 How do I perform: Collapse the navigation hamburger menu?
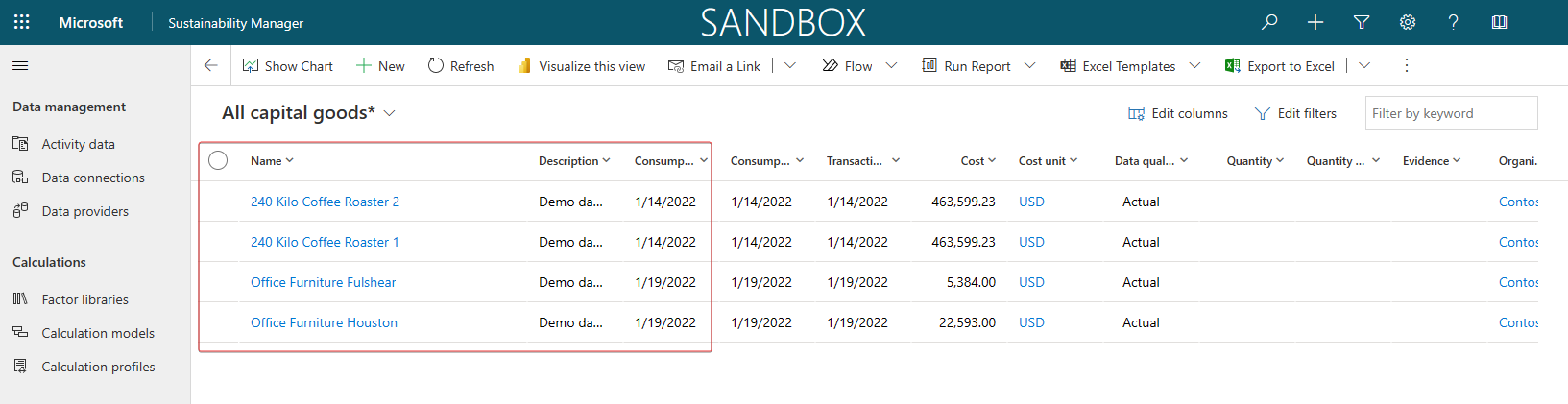click(20, 65)
